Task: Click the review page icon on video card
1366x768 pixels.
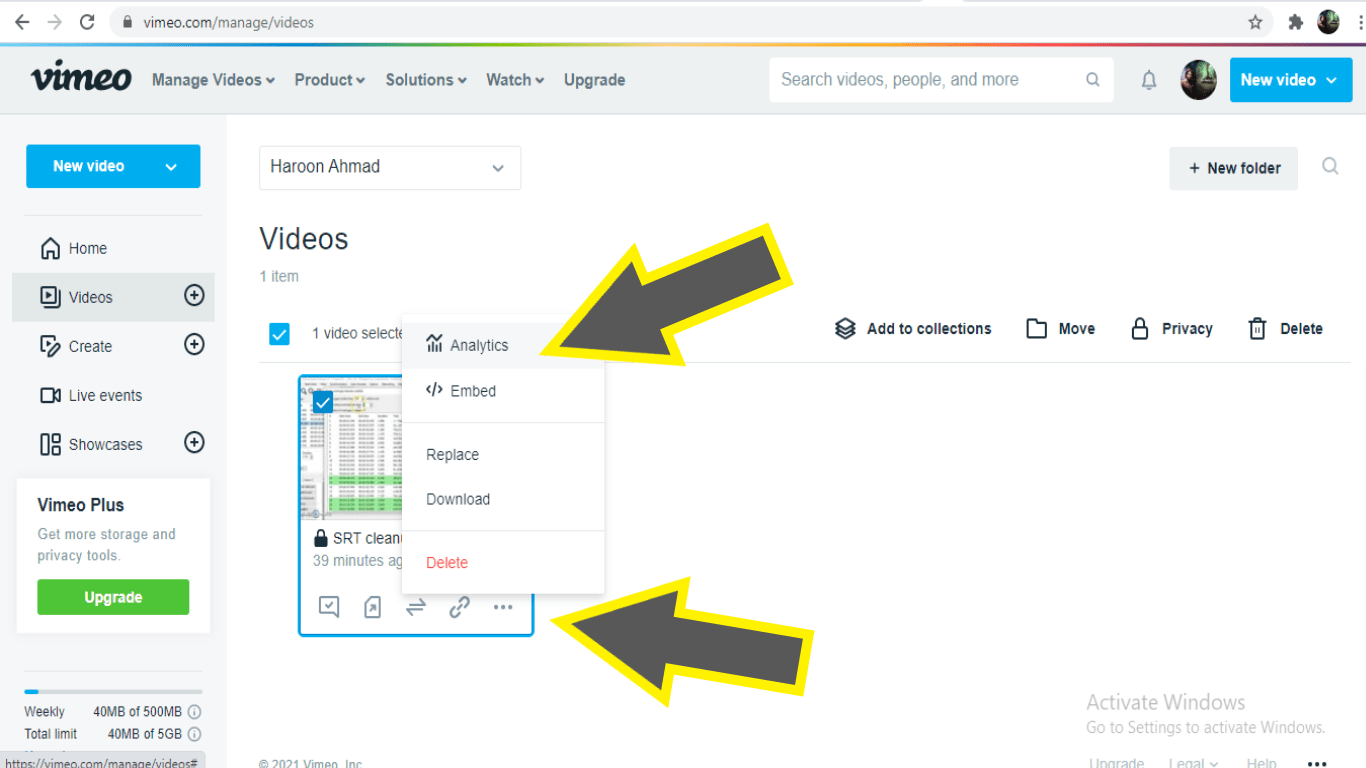Action: pyautogui.click(x=329, y=606)
